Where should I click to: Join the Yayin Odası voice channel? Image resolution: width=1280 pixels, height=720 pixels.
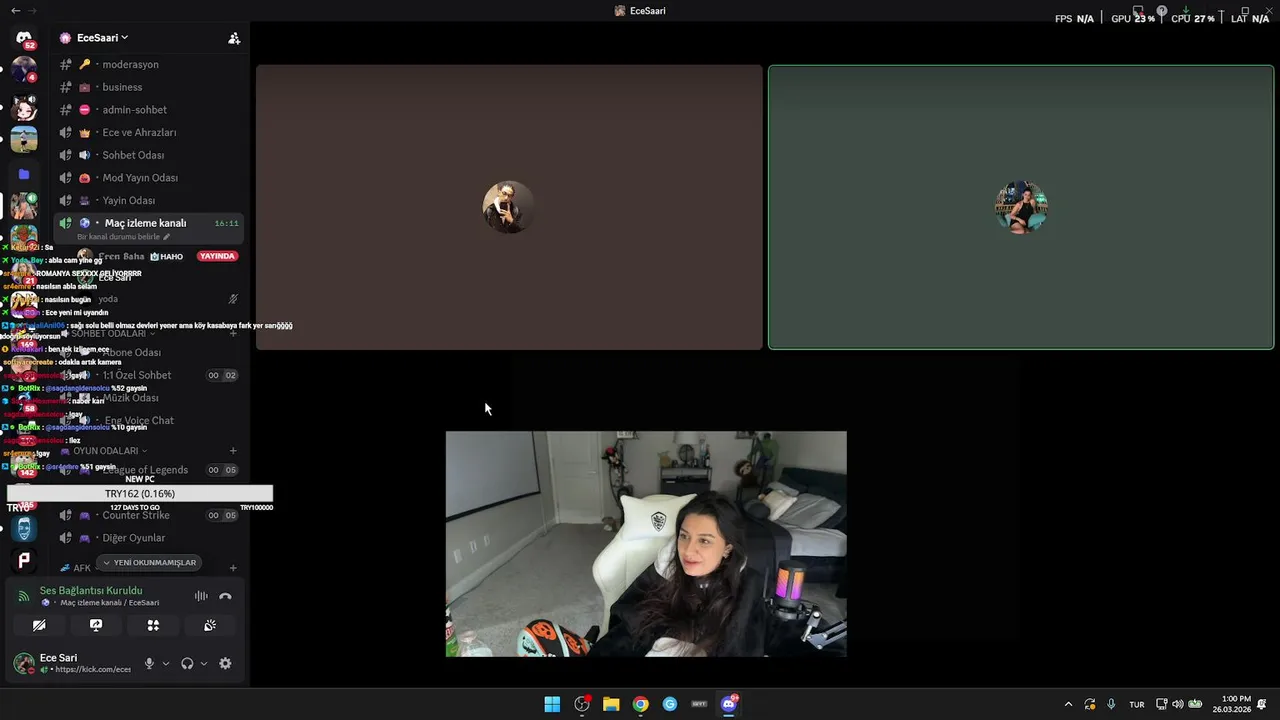coord(150,200)
